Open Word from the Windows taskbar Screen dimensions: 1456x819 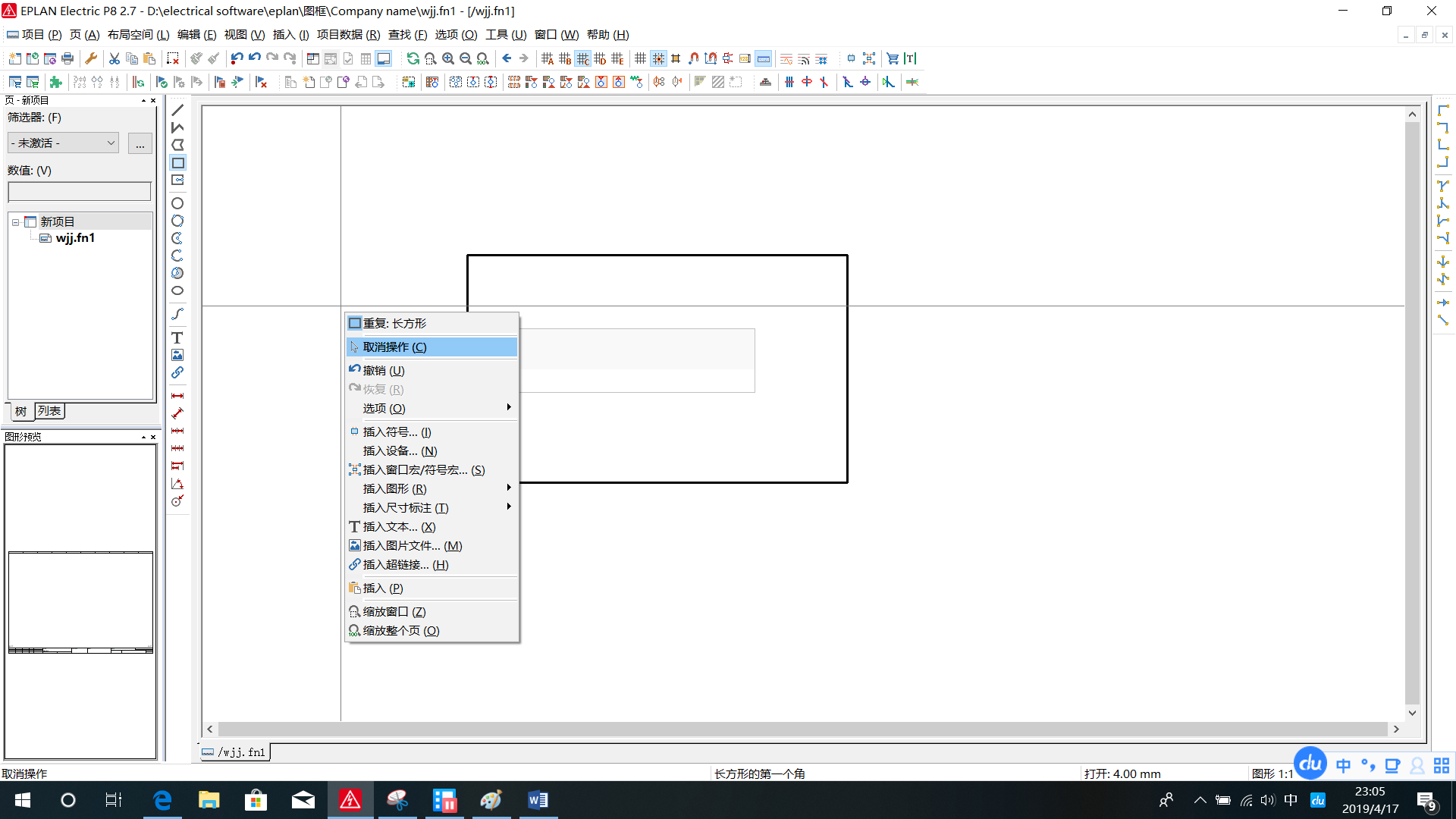[x=538, y=800]
